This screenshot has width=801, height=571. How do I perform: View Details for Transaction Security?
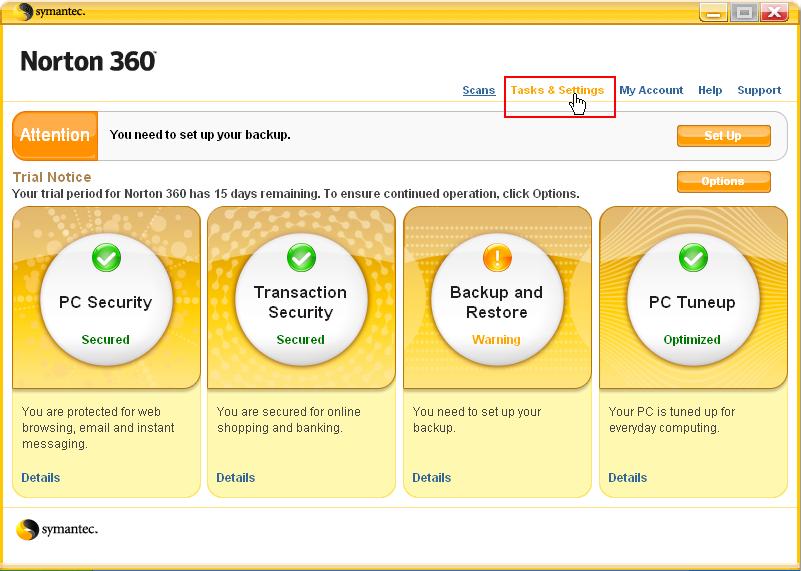coord(235,478)
